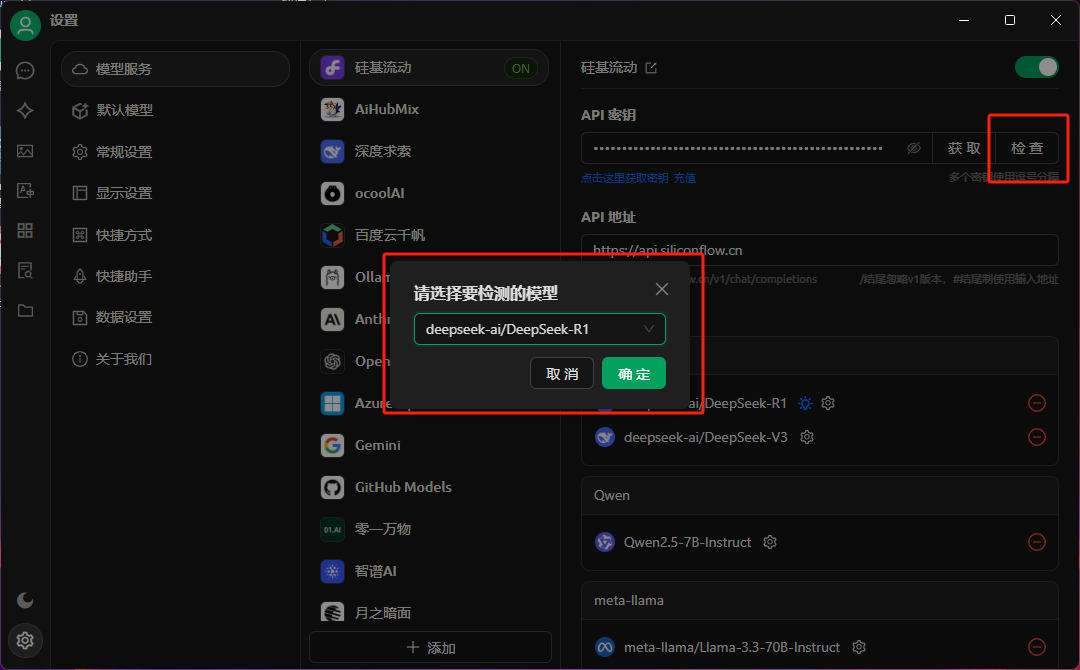1080x670 pixels.
Task: Remove the Qwen2.5-7B-Instruct model
Action: pos(1037,542)
